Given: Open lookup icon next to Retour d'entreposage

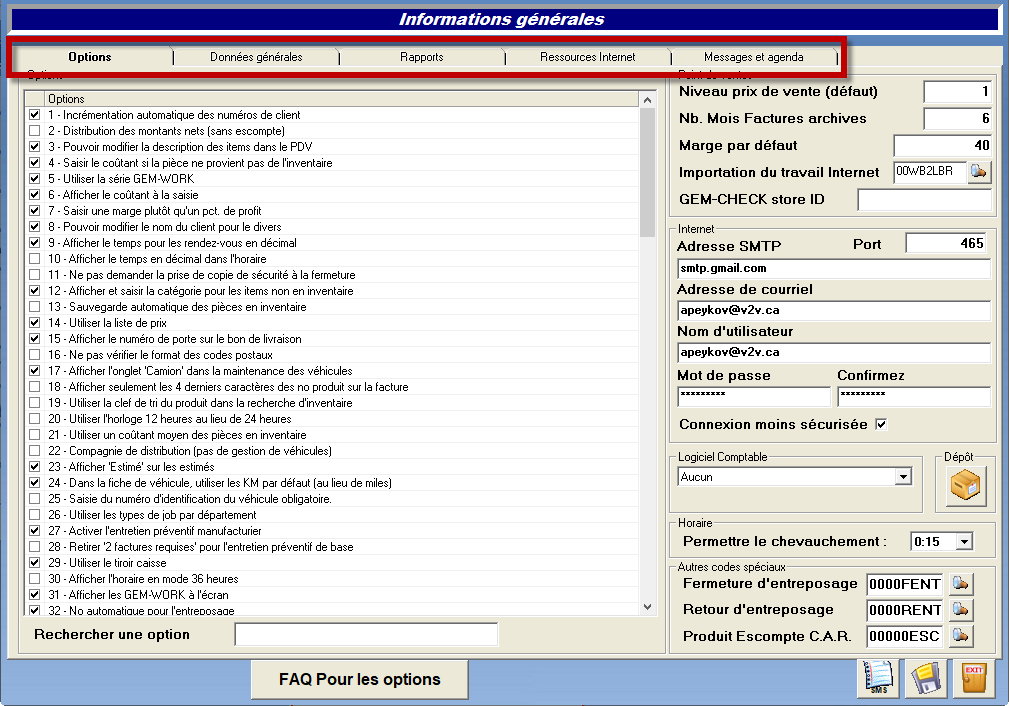Looking at the screenshot, I should [961, 609].
